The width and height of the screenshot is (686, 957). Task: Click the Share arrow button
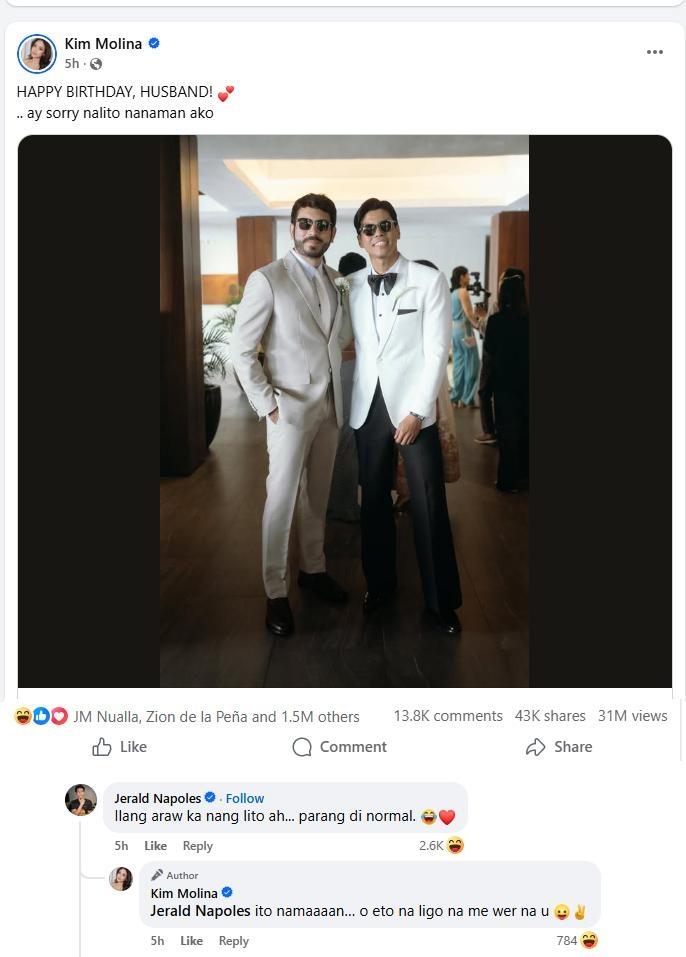point(559,747)
